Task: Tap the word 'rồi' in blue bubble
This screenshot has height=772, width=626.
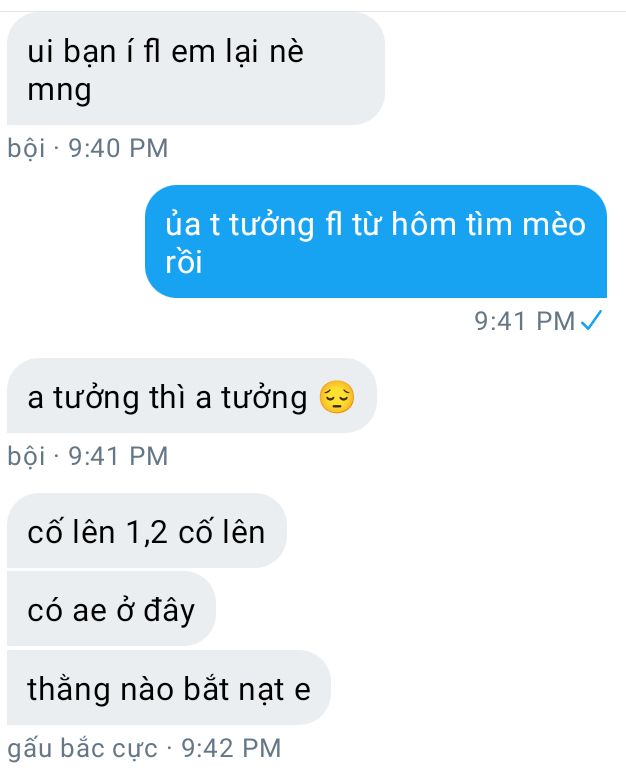Action: (x=184, y=261)
